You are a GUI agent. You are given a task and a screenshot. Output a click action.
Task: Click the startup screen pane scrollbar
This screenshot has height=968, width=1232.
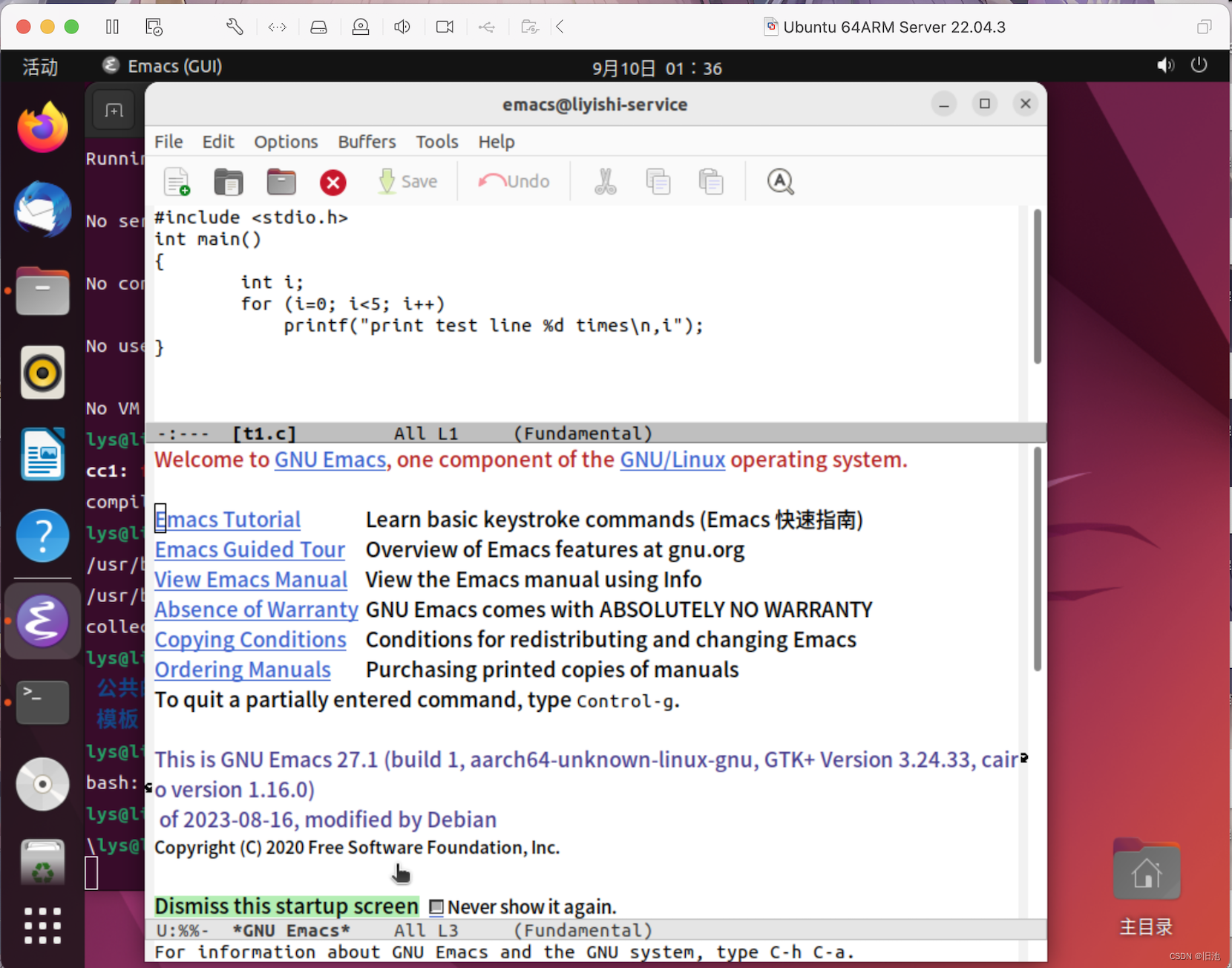1037,559
